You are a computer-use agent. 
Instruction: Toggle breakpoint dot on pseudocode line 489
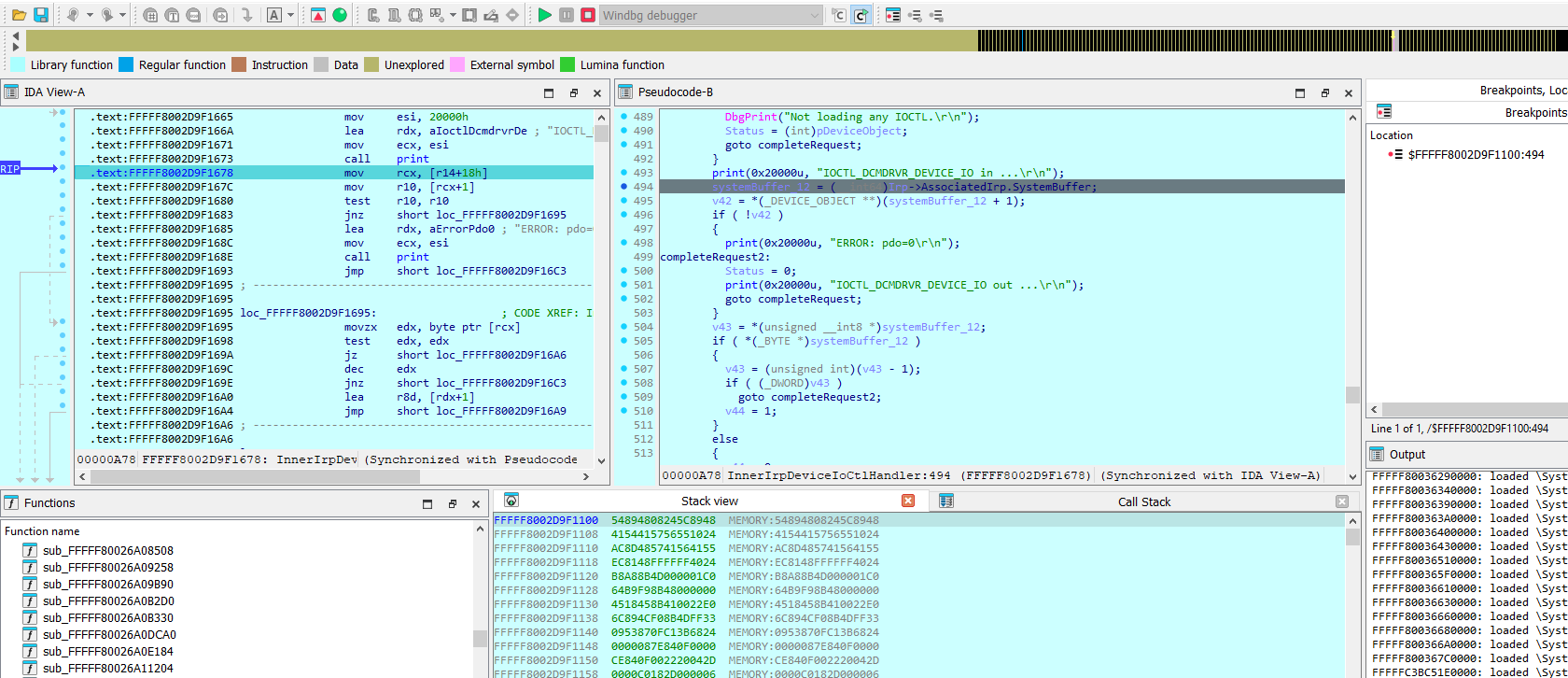coord(623,117)
